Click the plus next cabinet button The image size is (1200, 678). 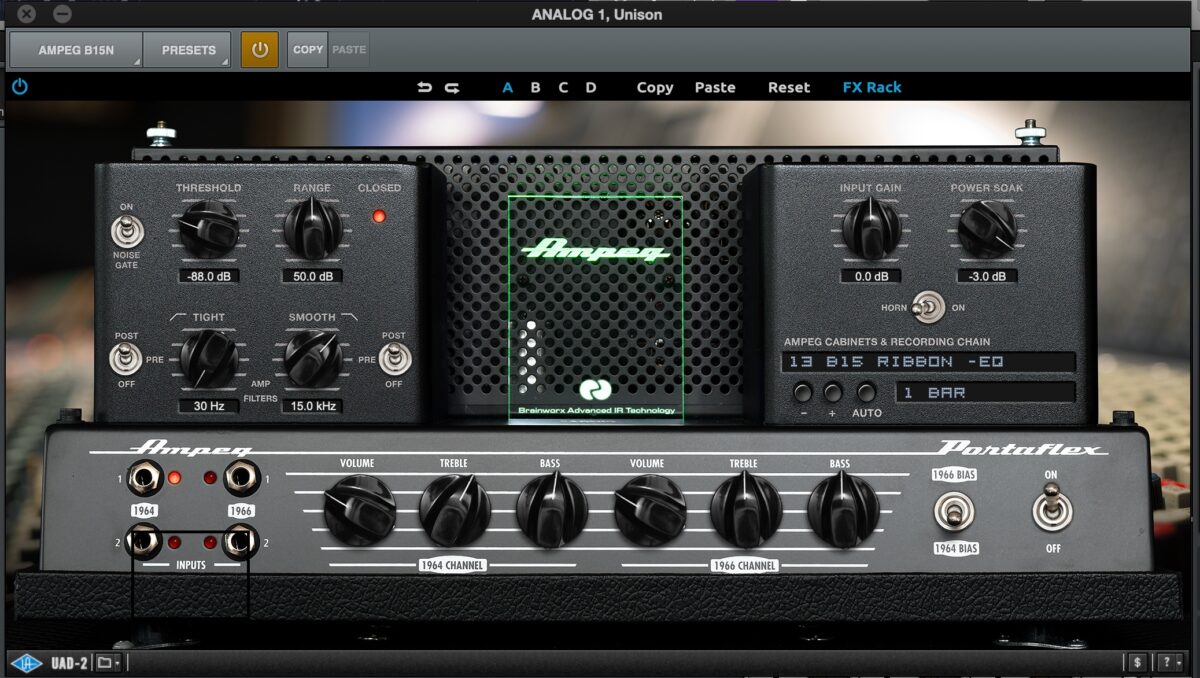coord(833,392)
